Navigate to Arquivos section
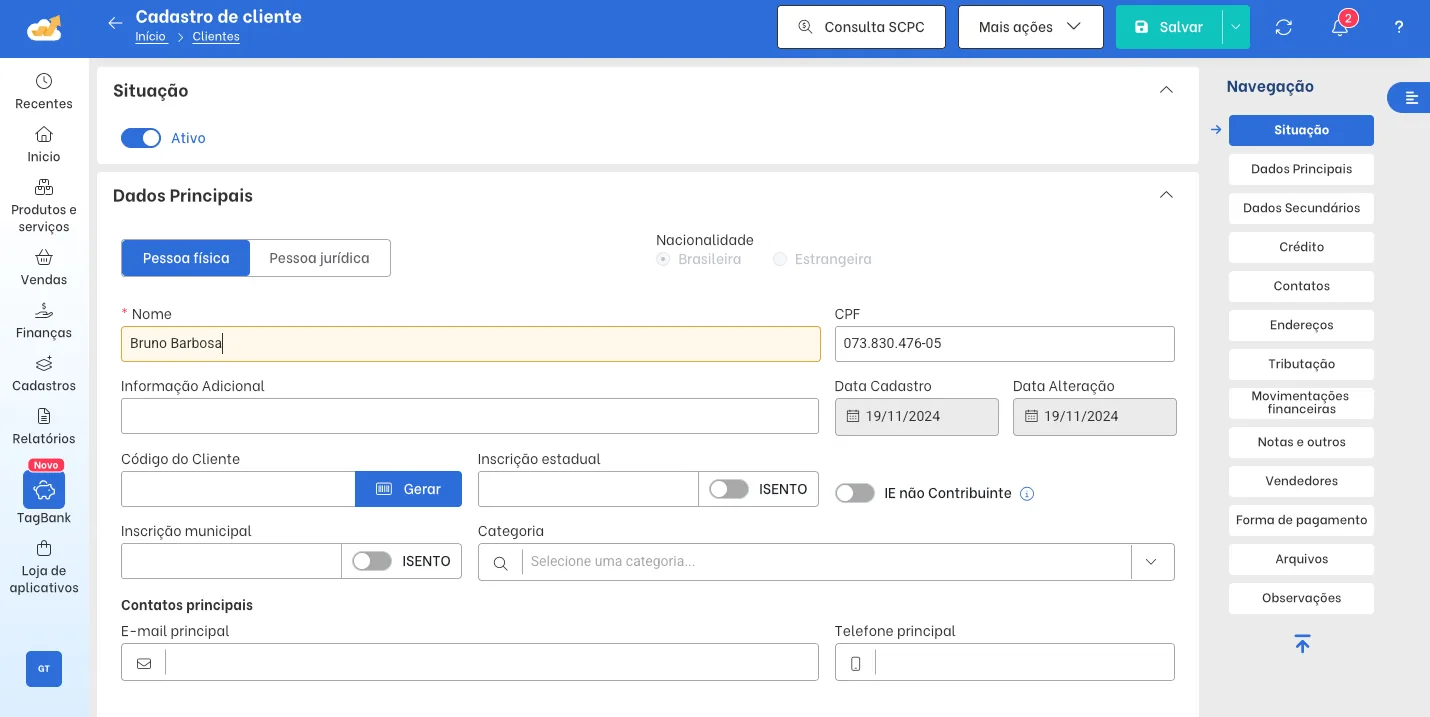The width and height of the screenshot is (1430, 717). click(x=1301, y=559)
